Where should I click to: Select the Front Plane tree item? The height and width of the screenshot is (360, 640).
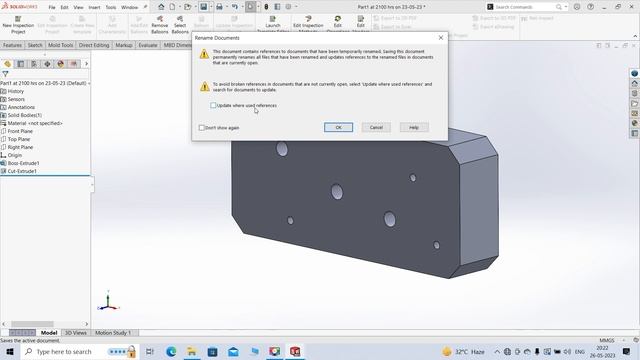(x=20, y=131)
